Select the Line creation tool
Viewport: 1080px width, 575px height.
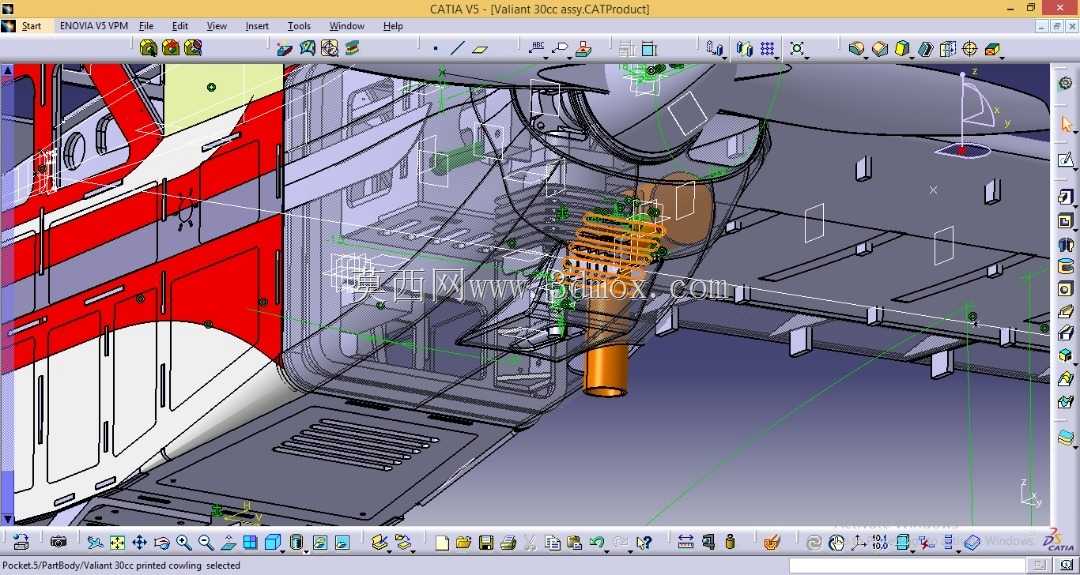pos(457,48)
